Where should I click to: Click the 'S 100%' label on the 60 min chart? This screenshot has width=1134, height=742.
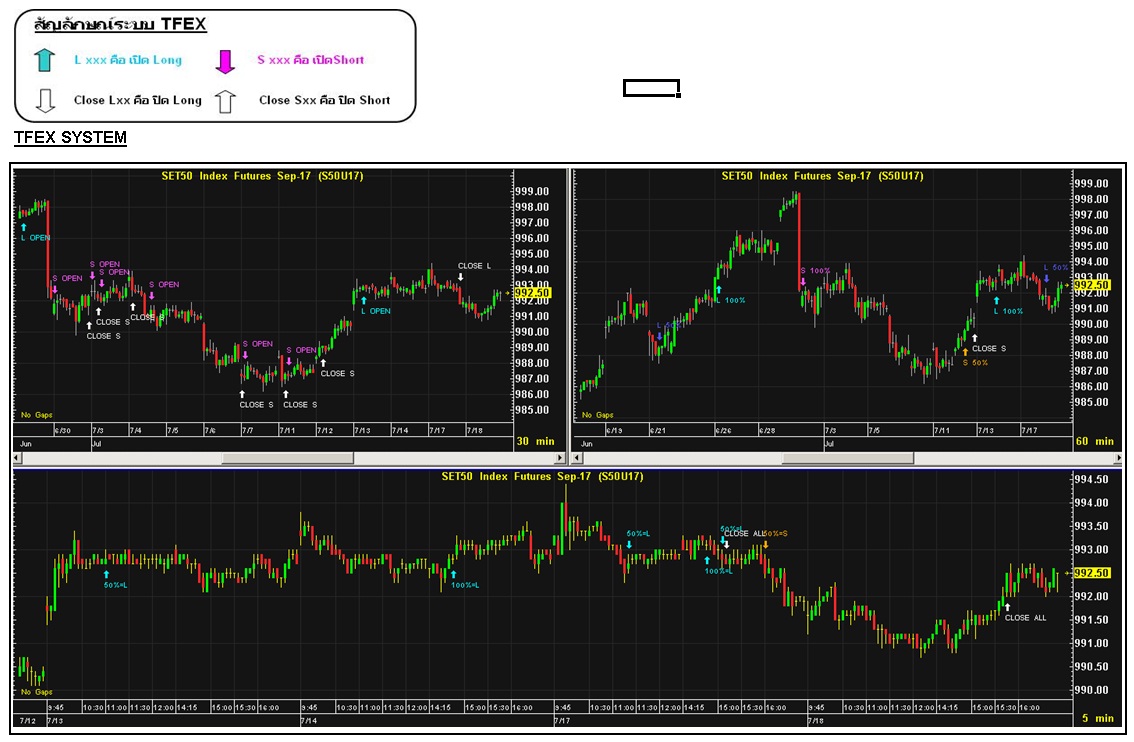click(x=815, y=270)
